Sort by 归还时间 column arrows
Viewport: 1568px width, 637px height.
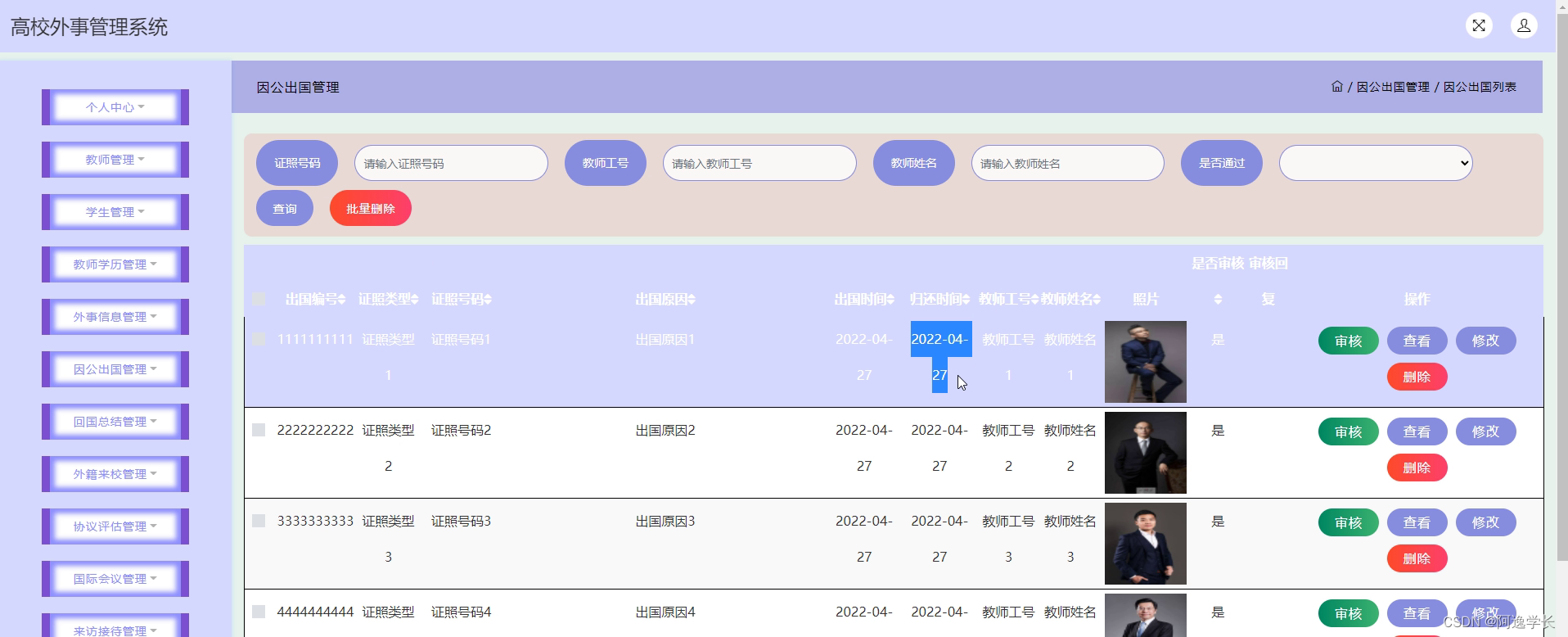point(966,300)
